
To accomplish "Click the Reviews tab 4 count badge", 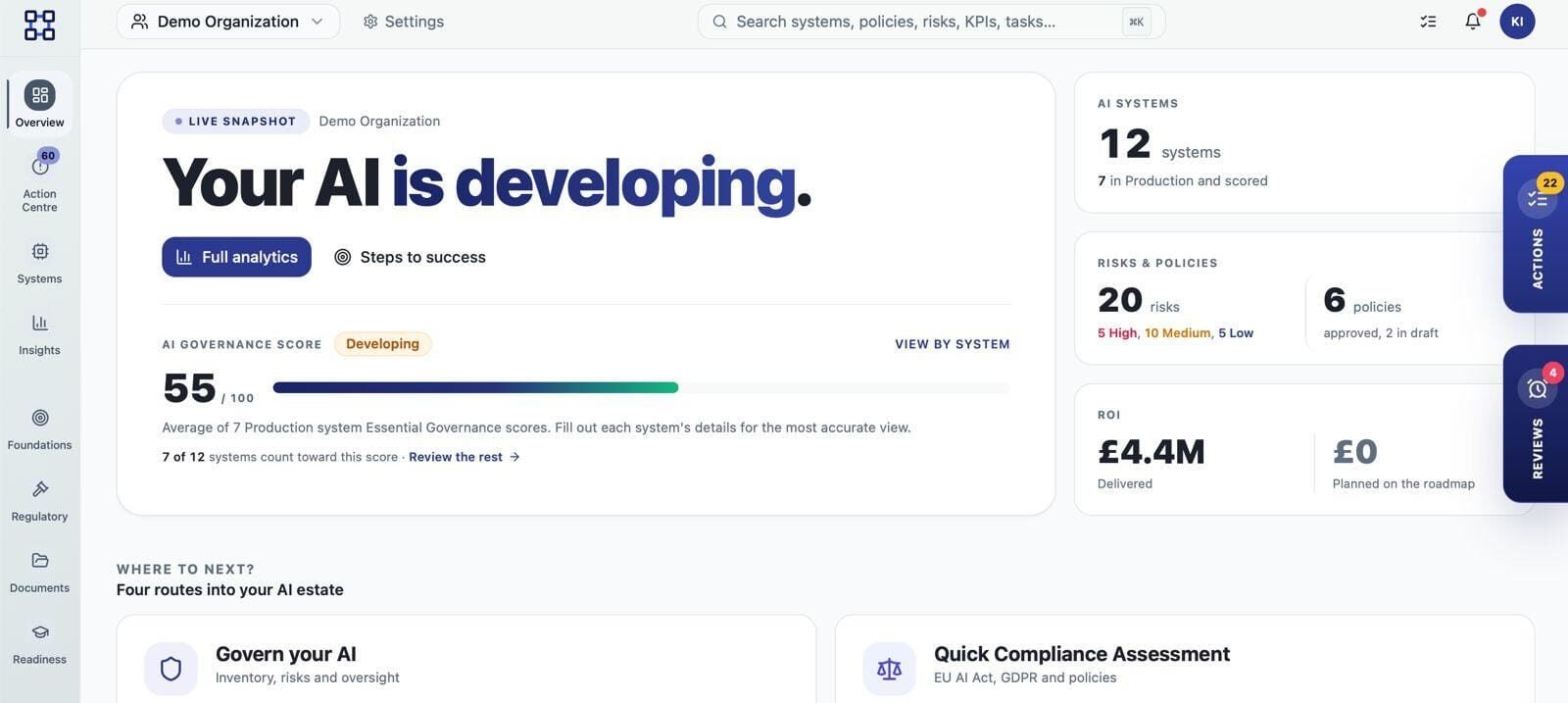I will 1552,373.
